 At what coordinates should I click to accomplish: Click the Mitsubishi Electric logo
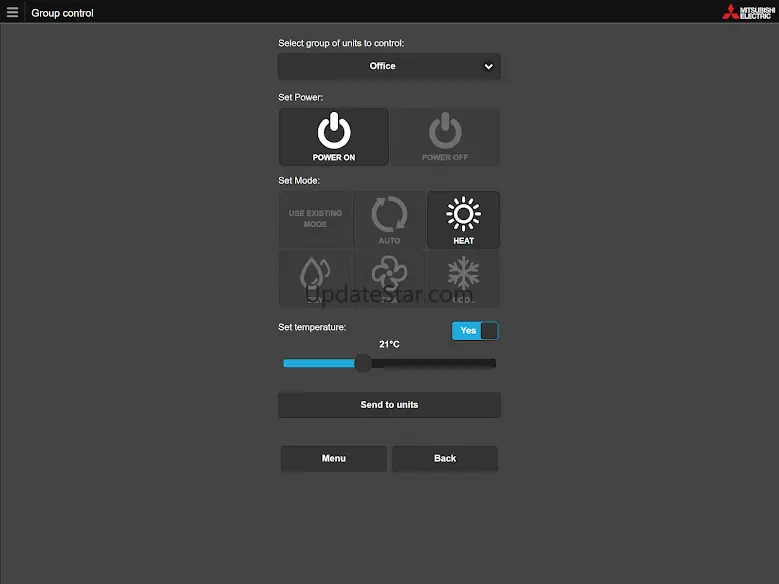tap(748, 12)
